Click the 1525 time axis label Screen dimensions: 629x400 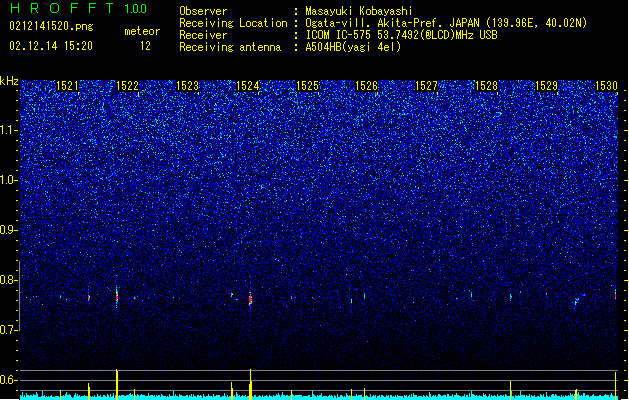coord(307,86)
